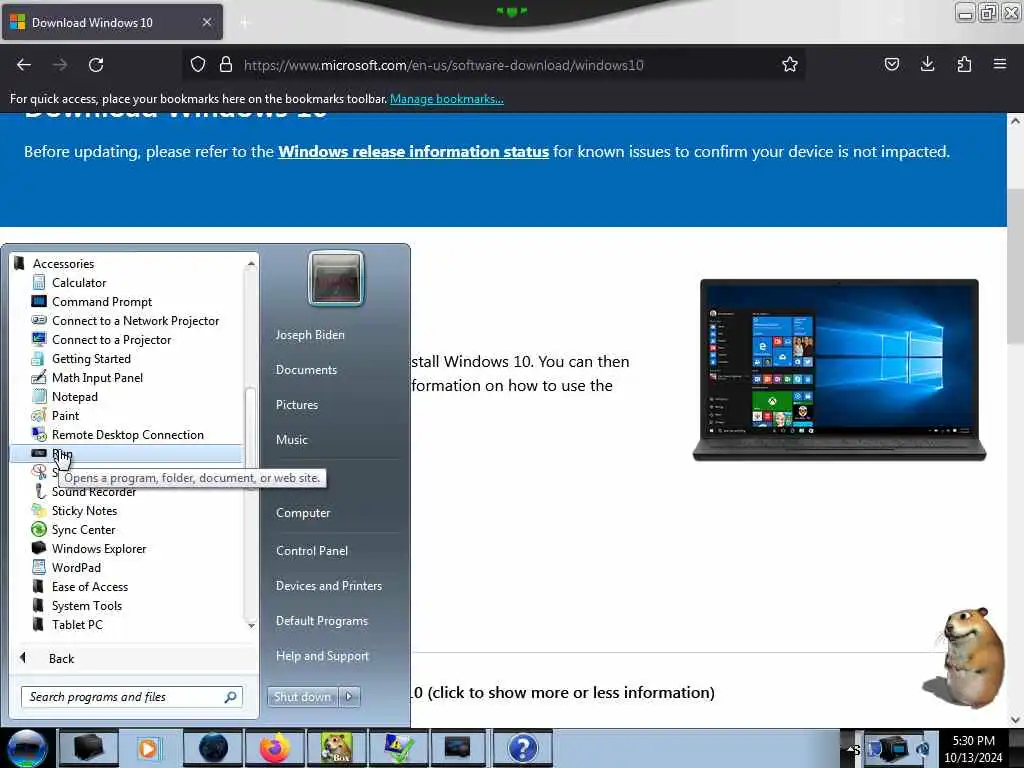Open the hamster Box taskbar icon

click(x=336, y=748)
